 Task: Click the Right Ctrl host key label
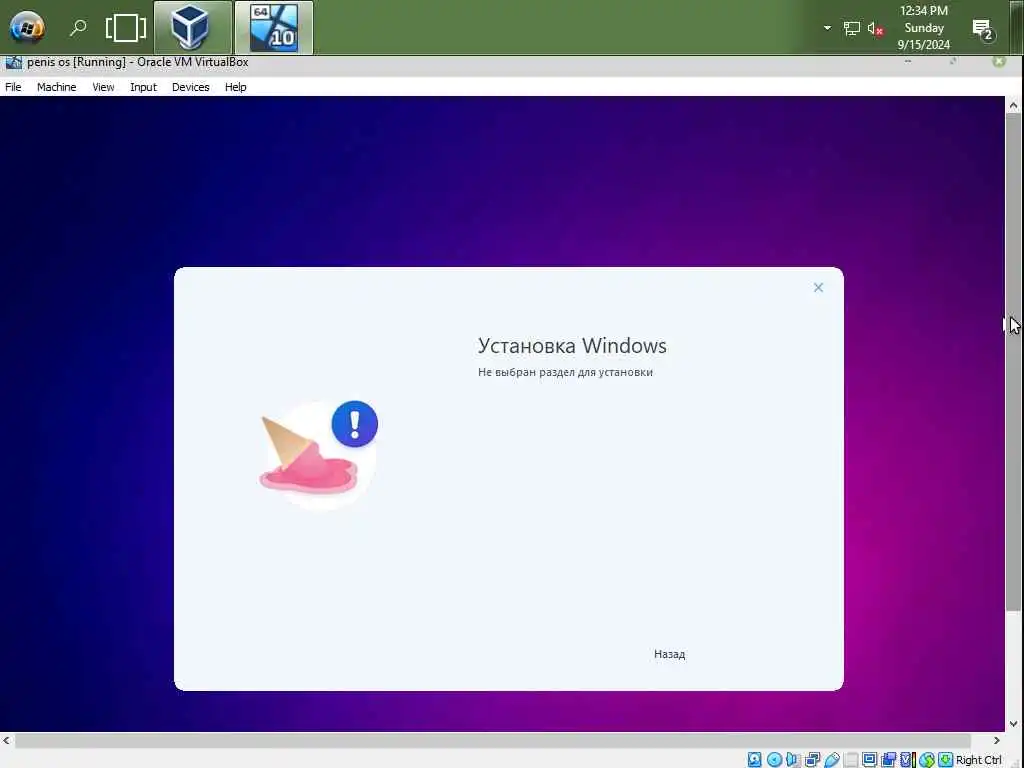978,760
